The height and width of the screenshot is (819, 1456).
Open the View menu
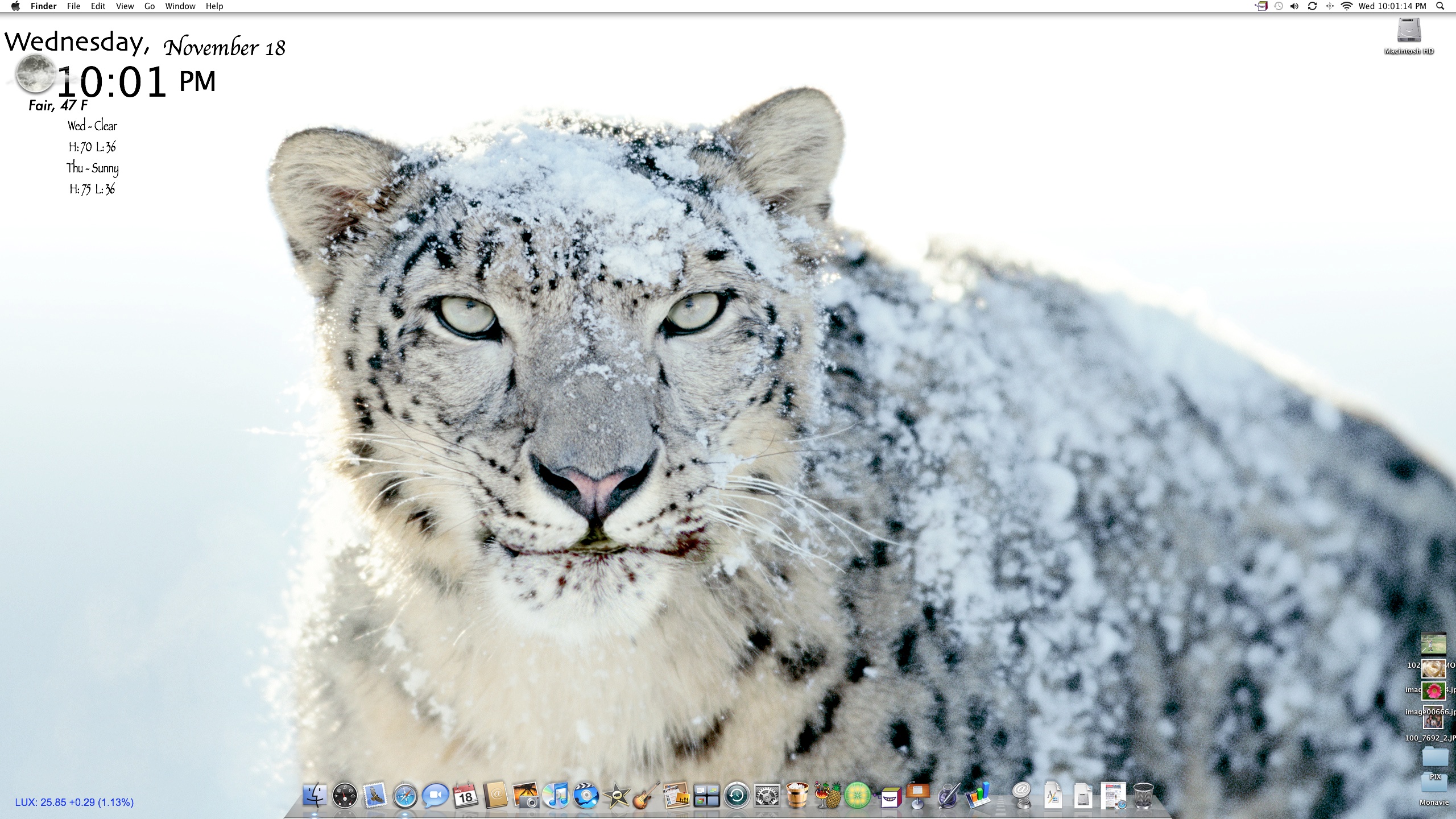[125, 6]
